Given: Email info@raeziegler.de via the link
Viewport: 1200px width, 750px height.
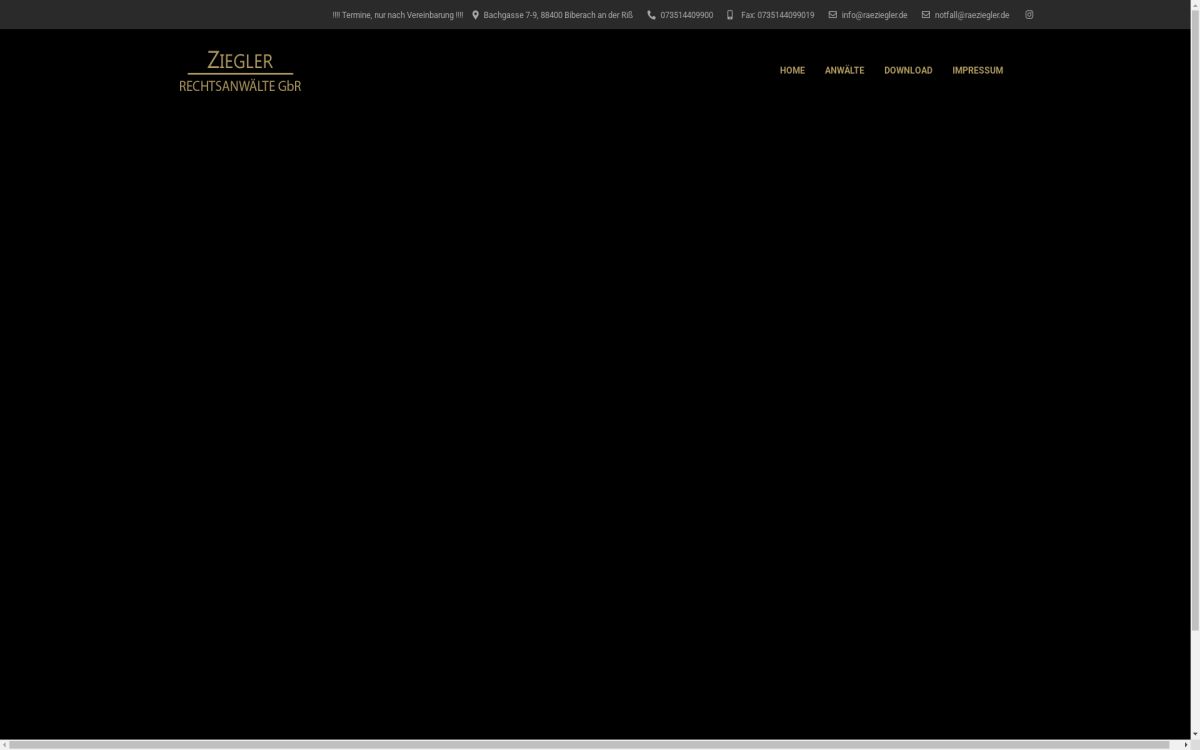Looking at the screenshot, I should pyautogui.click(x=874, y=15).
